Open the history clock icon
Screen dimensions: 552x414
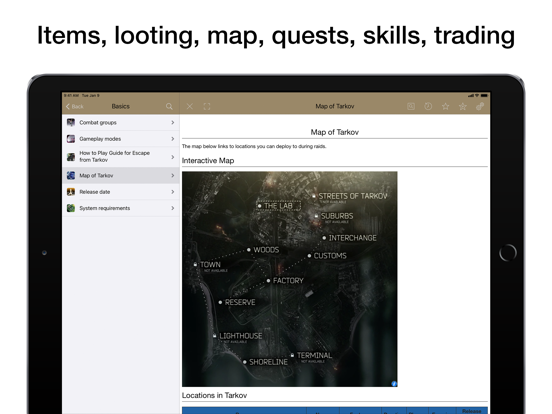[x=428, y=106]
